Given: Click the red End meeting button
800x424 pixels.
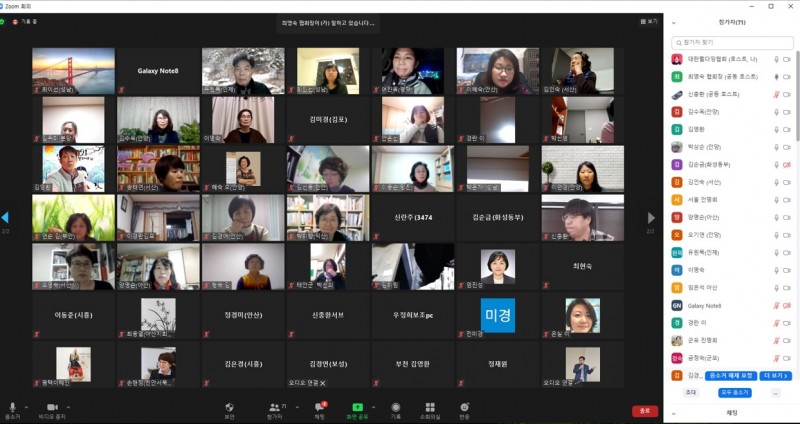Looking at the screenshot, I should tap(645, 410).
